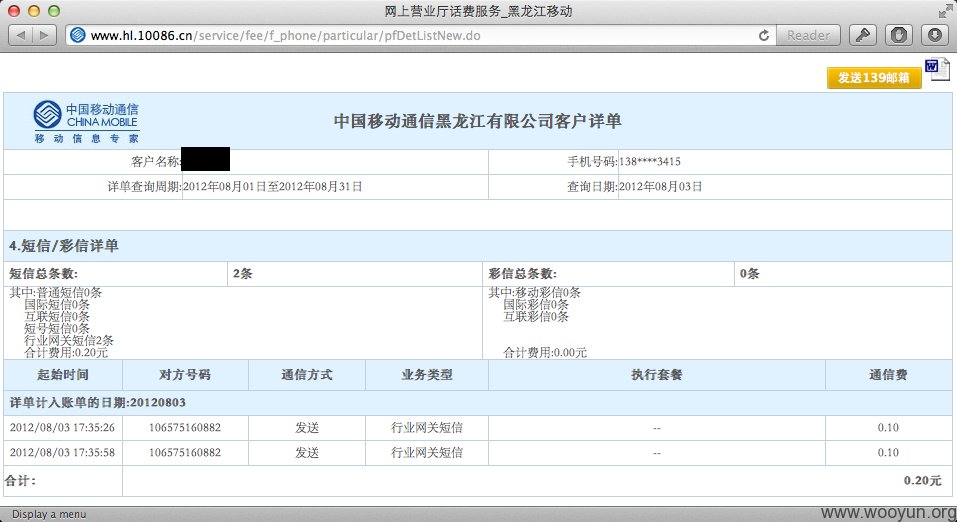Click the 通信费 column header

click(888, 375)
